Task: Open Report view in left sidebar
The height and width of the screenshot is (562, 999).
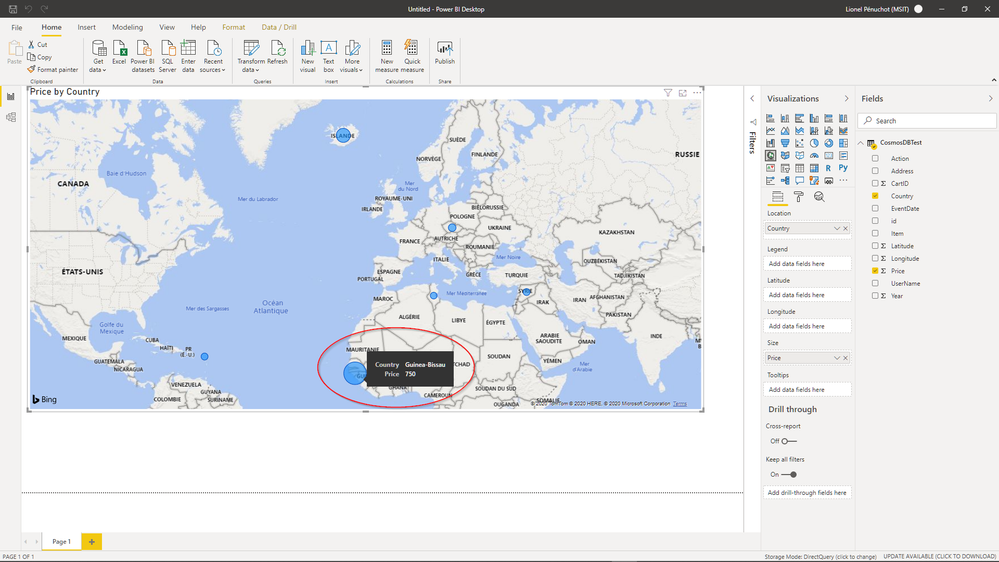Action: 11,96
